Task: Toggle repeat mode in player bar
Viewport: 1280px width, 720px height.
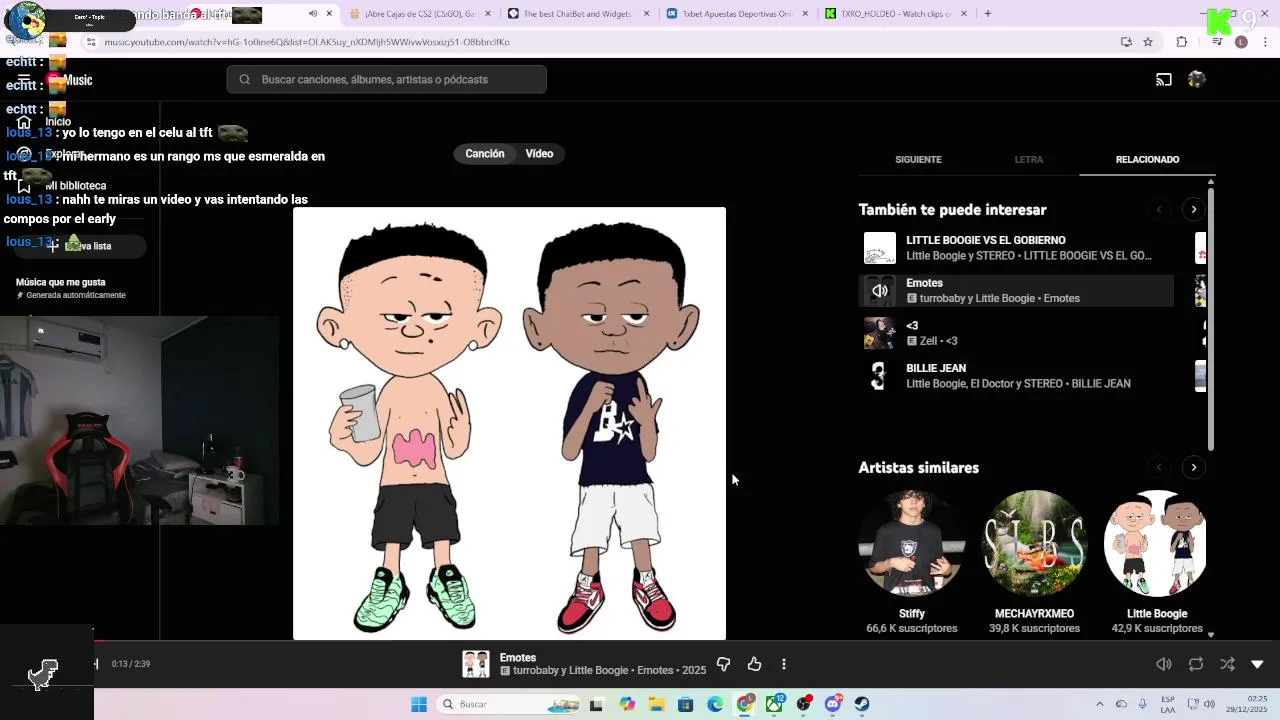Action: pyautogui.click(x=1196, y=664)
